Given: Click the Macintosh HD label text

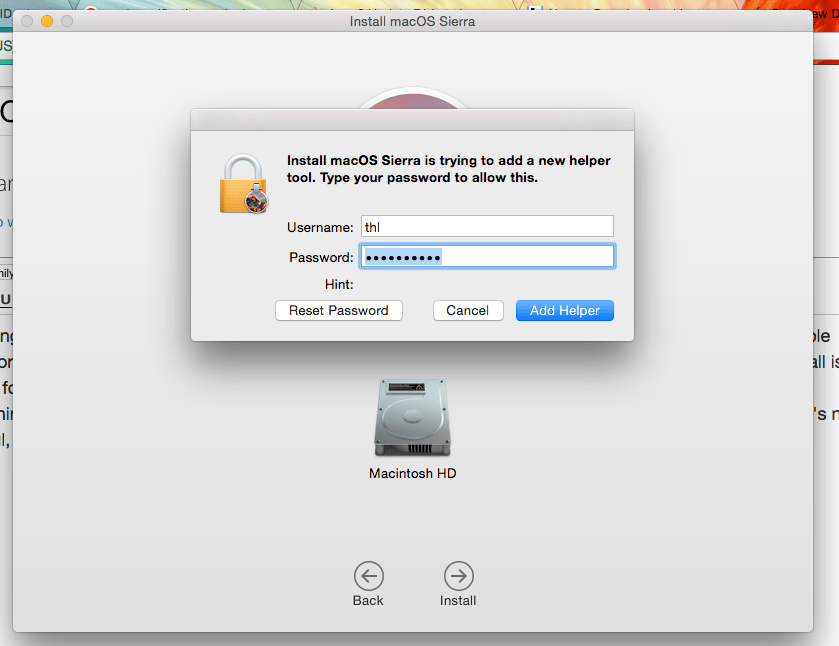Looking at the screenshot, I should coord(411,474).
